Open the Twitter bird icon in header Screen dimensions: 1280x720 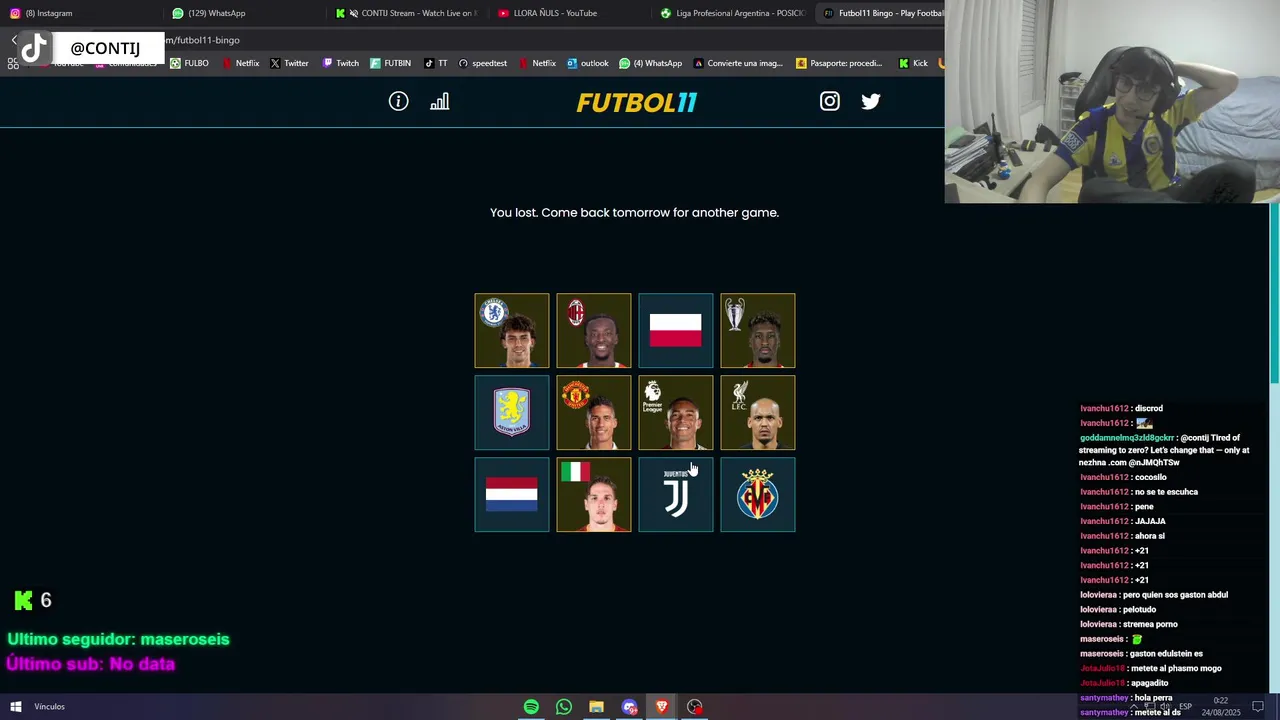[x=871, y=101]
